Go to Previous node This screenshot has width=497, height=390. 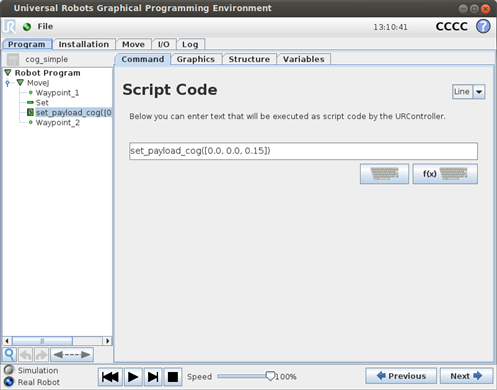401,376
